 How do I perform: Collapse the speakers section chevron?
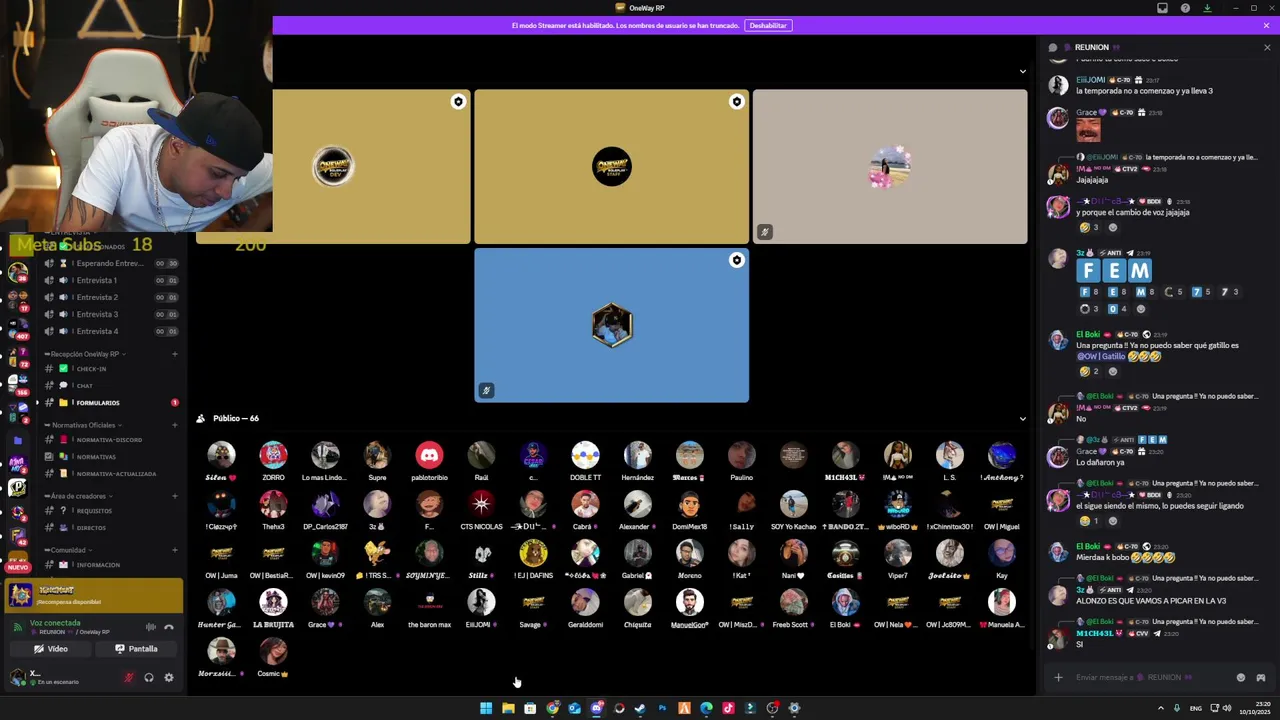tap(1022, 72)
